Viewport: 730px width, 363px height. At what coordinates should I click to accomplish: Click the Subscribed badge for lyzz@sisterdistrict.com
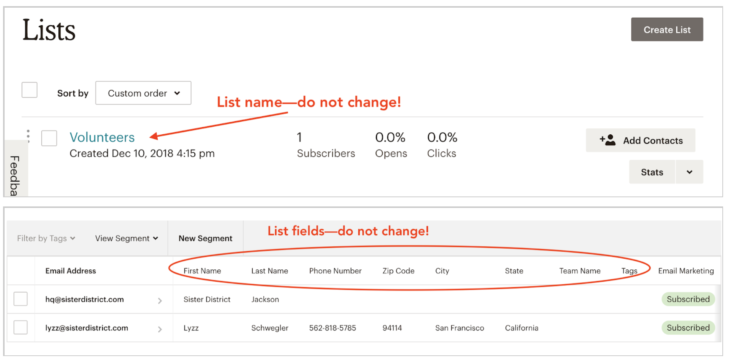point(688,328)
